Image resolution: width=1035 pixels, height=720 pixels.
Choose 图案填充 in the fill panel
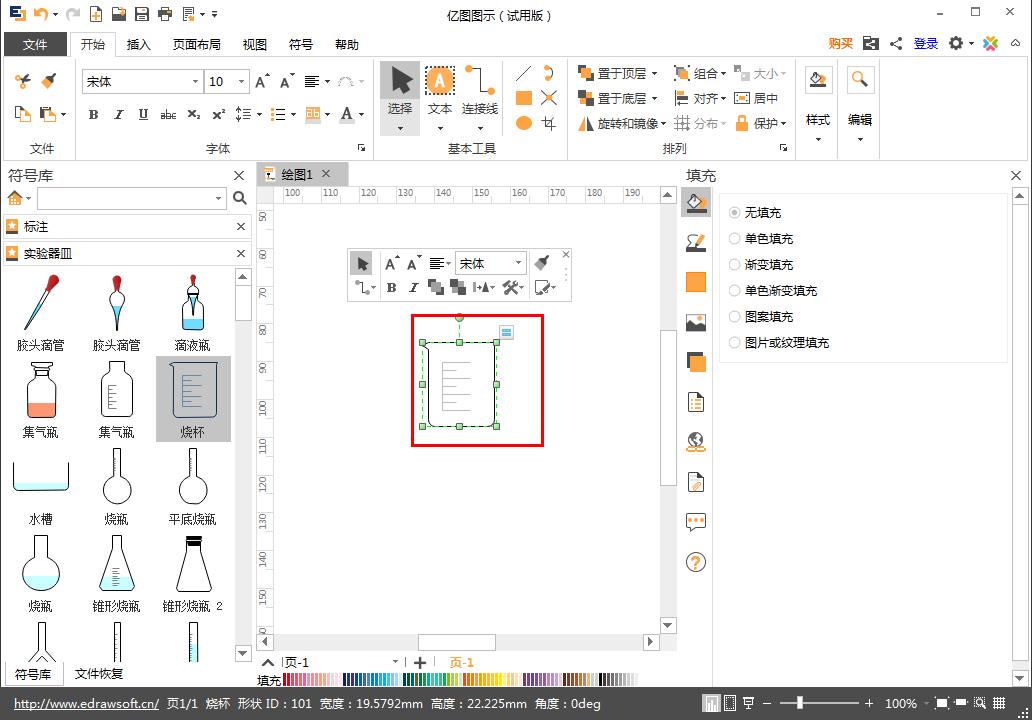736,316
